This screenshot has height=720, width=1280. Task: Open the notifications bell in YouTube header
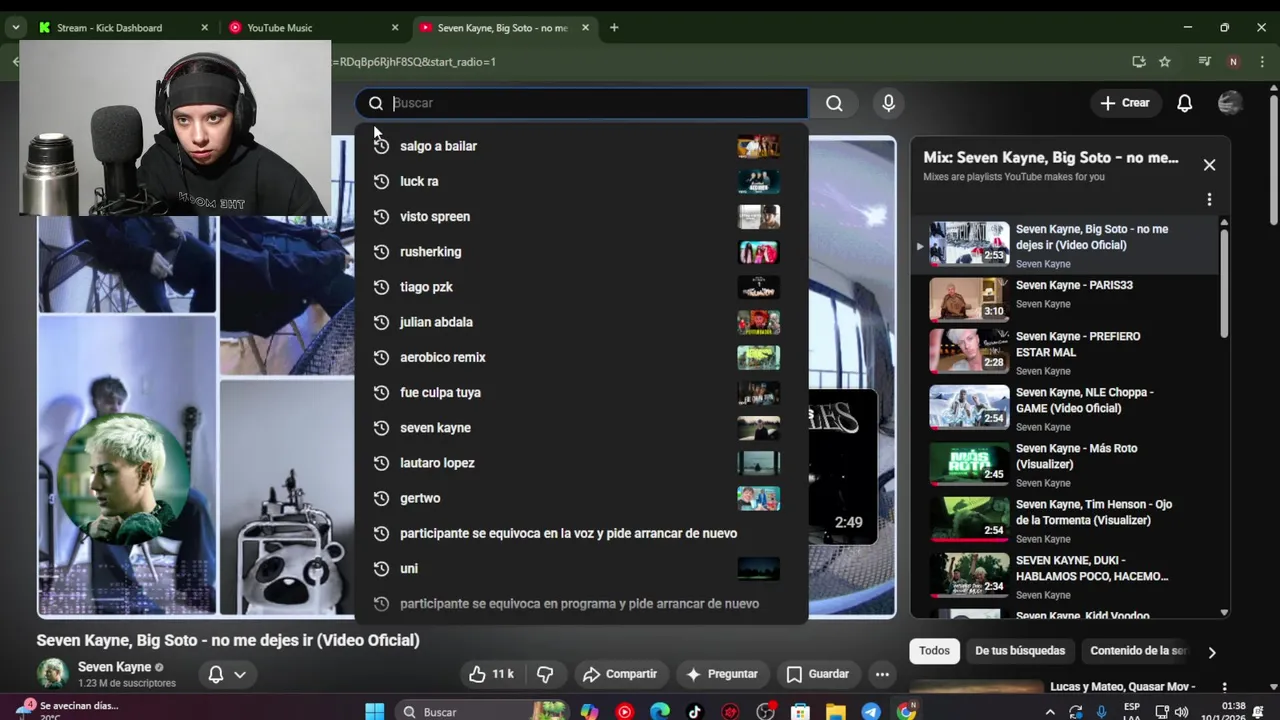[x=1184, y=103]
